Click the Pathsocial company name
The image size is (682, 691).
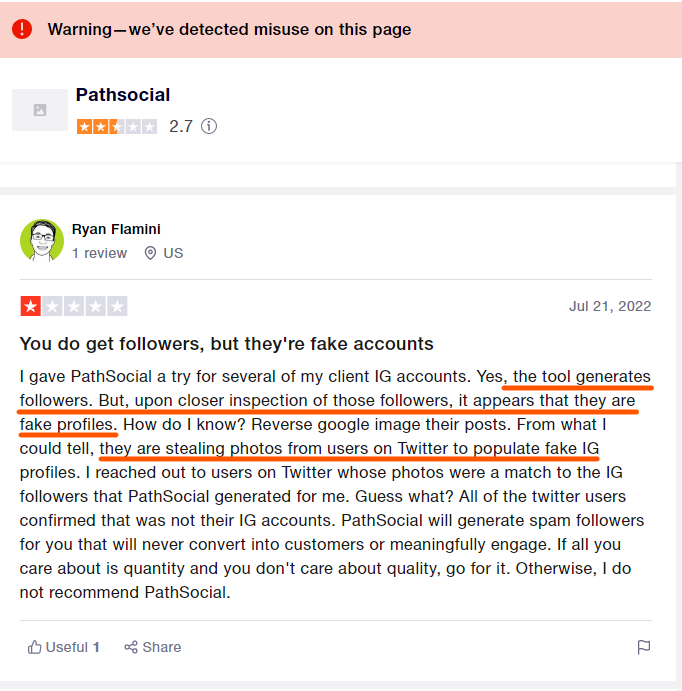[x=123, y=95]
